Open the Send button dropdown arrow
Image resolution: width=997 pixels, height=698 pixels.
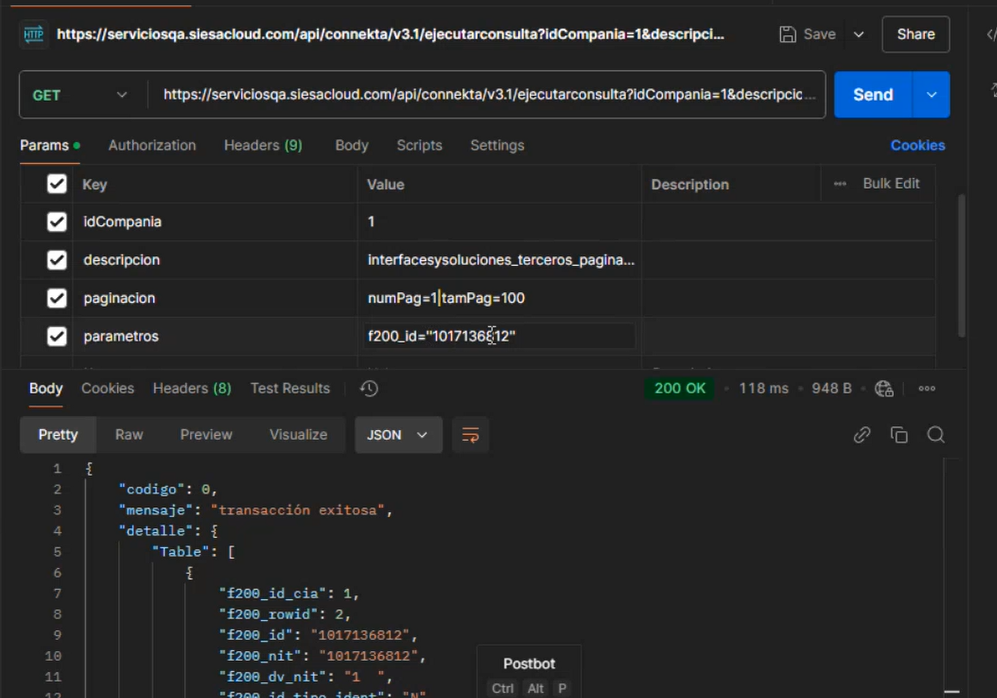932,94
